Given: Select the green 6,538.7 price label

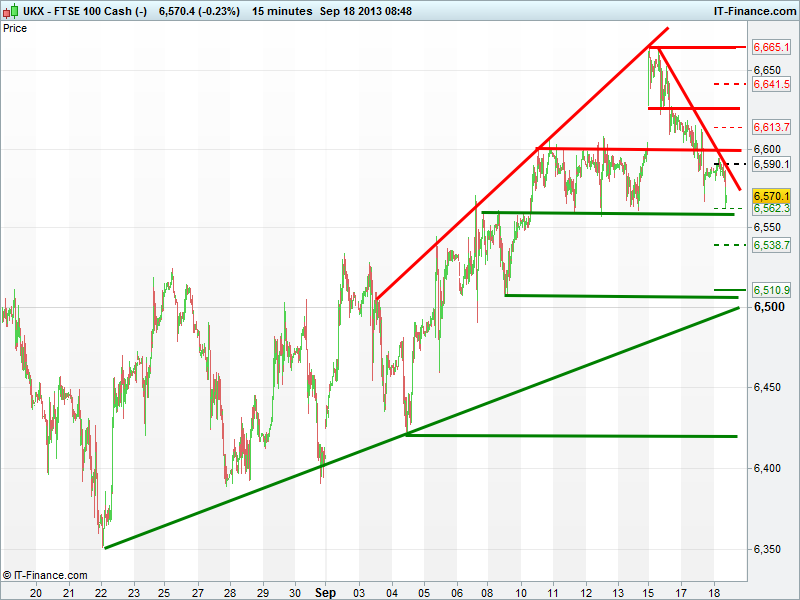Looking at the screenshot, I should (x=771, y=245).
